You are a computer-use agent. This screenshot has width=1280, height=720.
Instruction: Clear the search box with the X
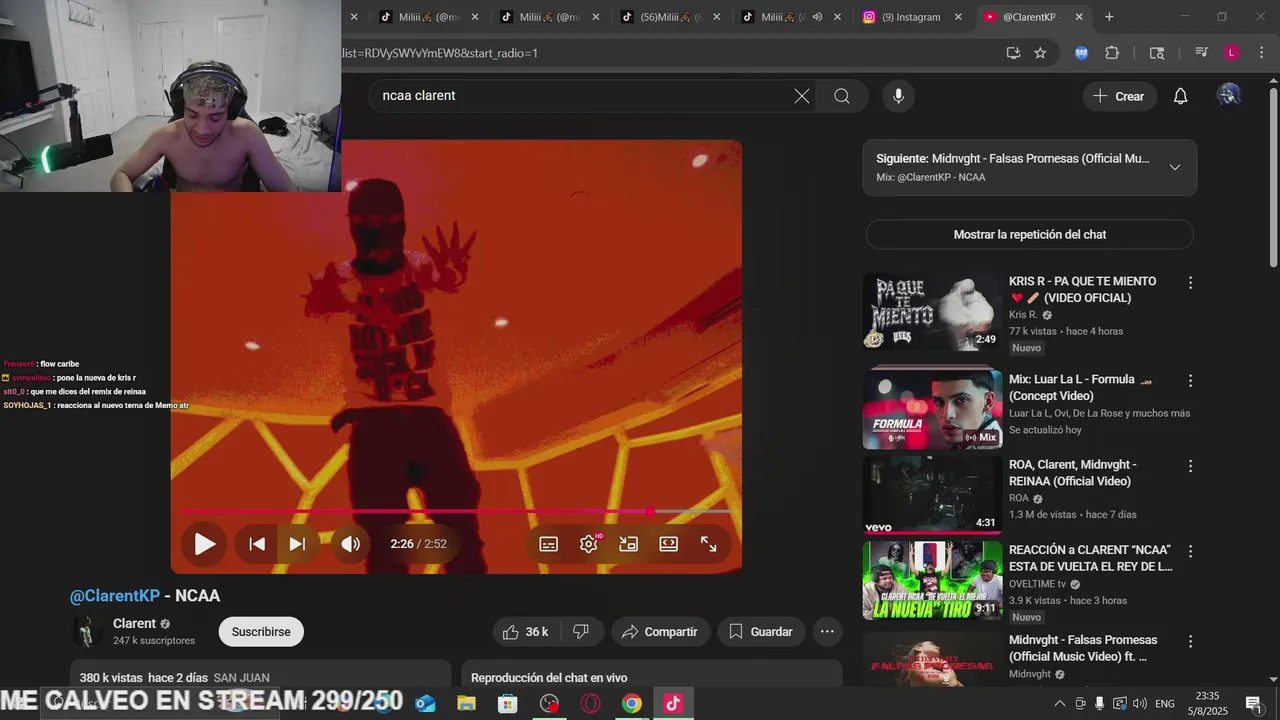point(802,96)
